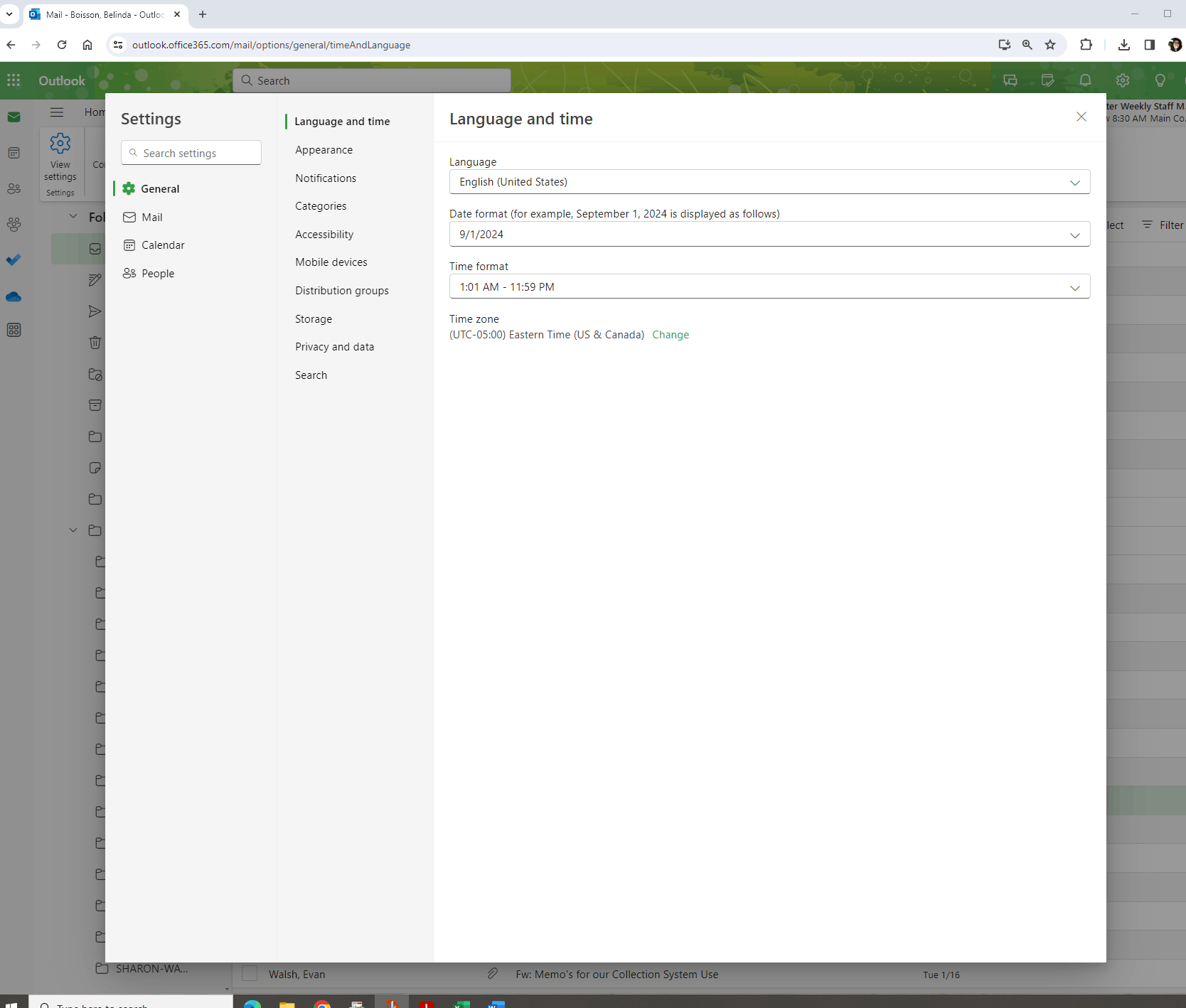Open OneDrive cloud app
This screenshot has height=1008, width=1186.
(x=14, y=296)
